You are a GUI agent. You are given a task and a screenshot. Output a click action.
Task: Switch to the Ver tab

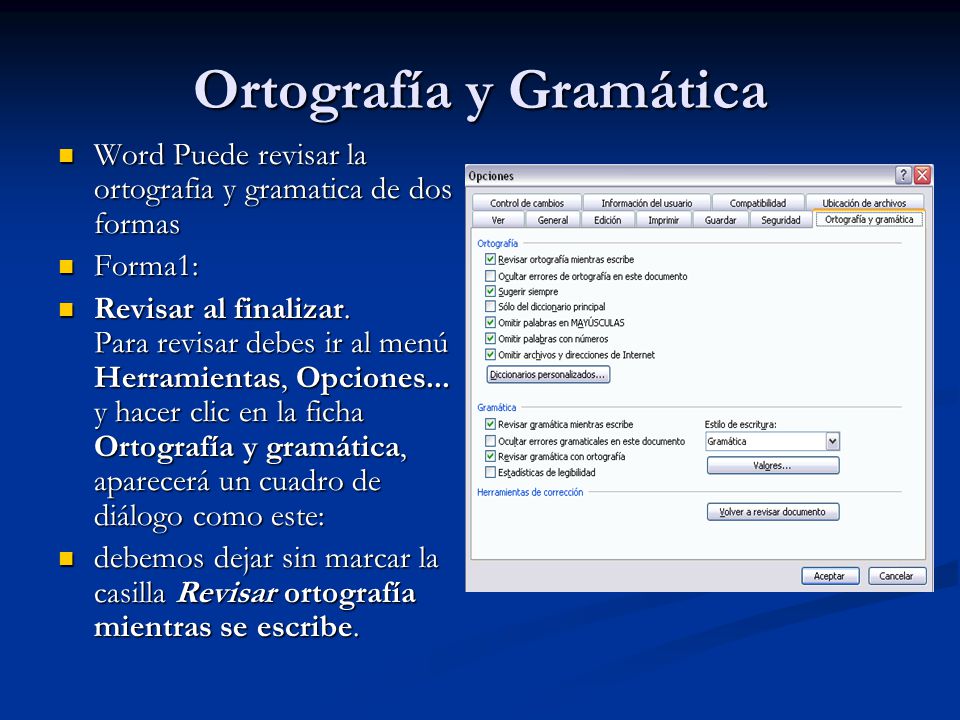point(498,220)
